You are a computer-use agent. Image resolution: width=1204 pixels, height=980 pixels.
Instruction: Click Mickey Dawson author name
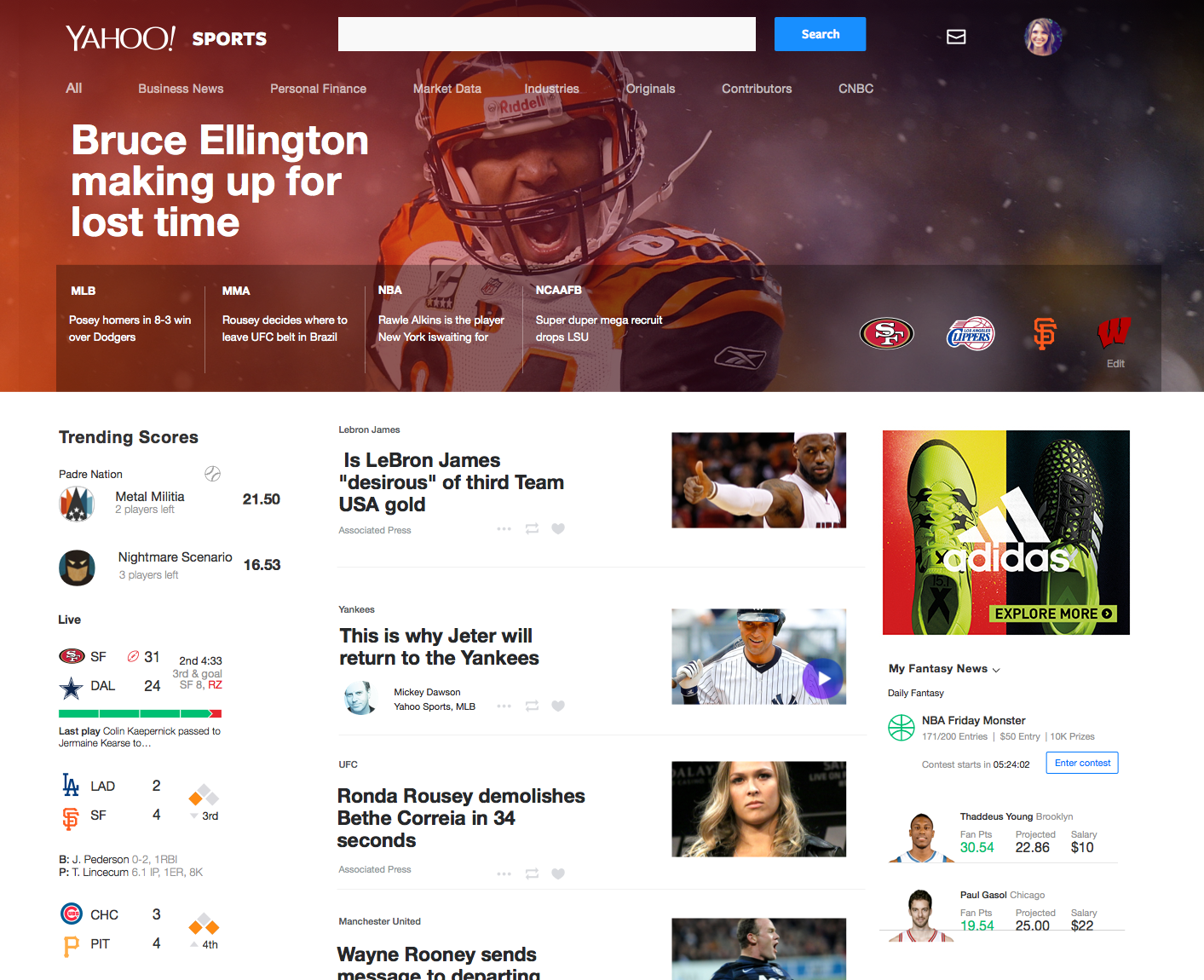click(x=427, y=692)
